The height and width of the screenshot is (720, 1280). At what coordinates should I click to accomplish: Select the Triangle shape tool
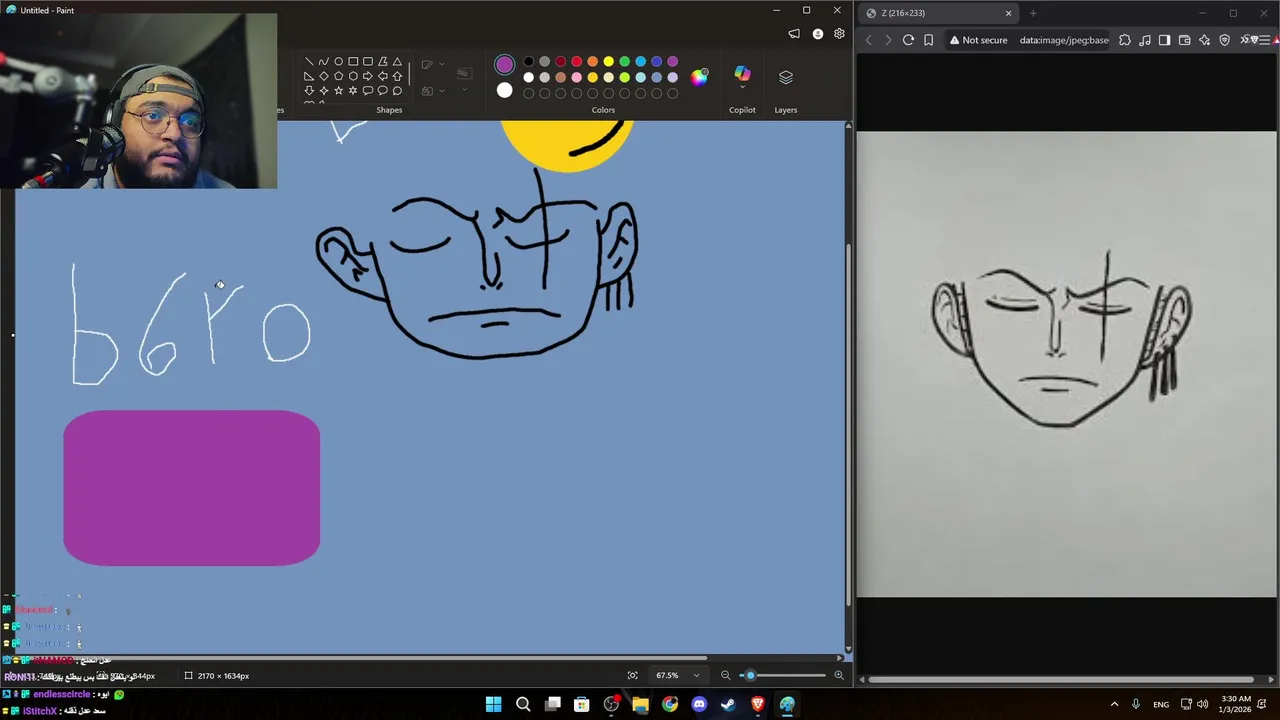397,61
